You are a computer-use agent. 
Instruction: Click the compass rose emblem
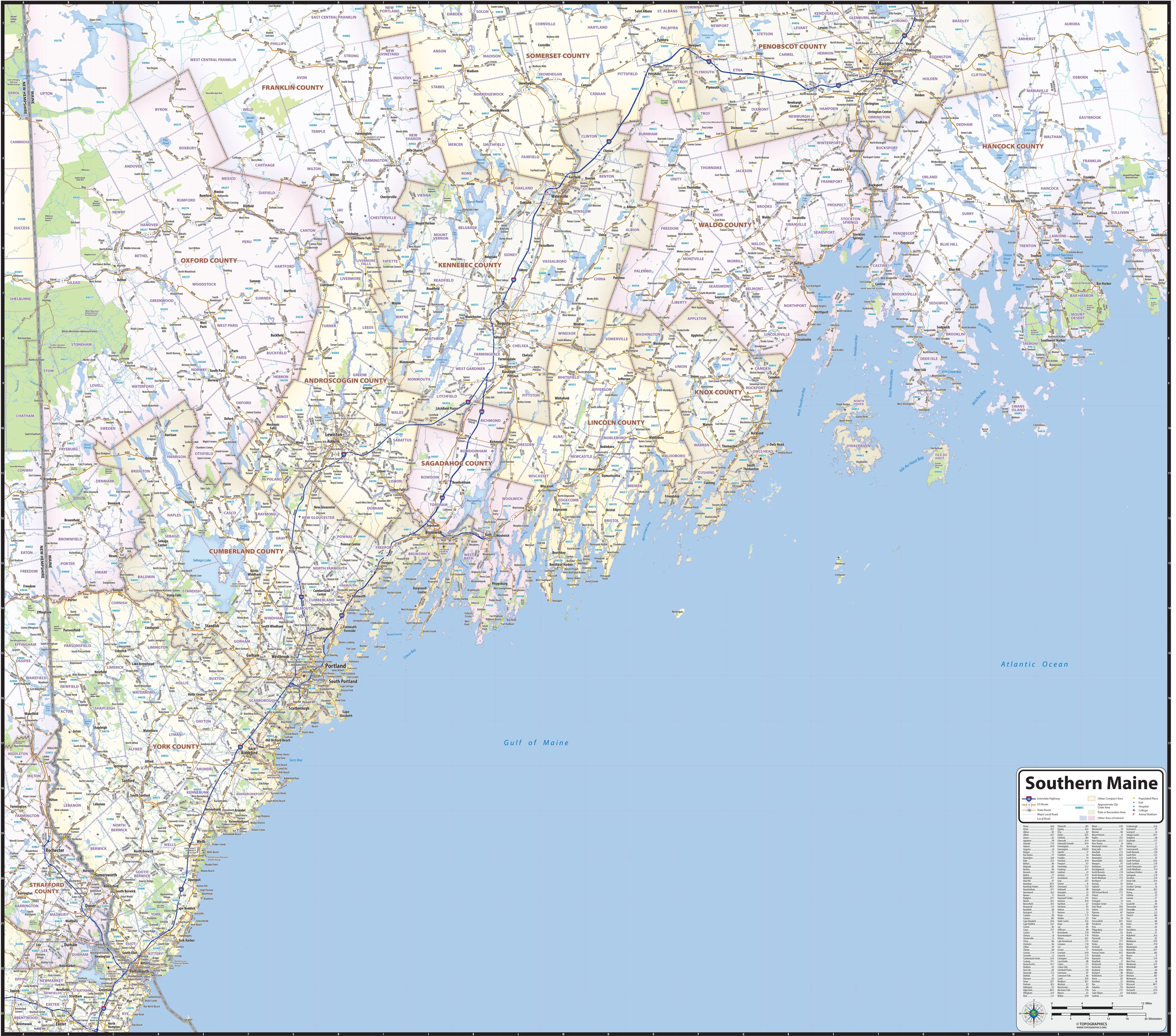tap(1034, 1014)
